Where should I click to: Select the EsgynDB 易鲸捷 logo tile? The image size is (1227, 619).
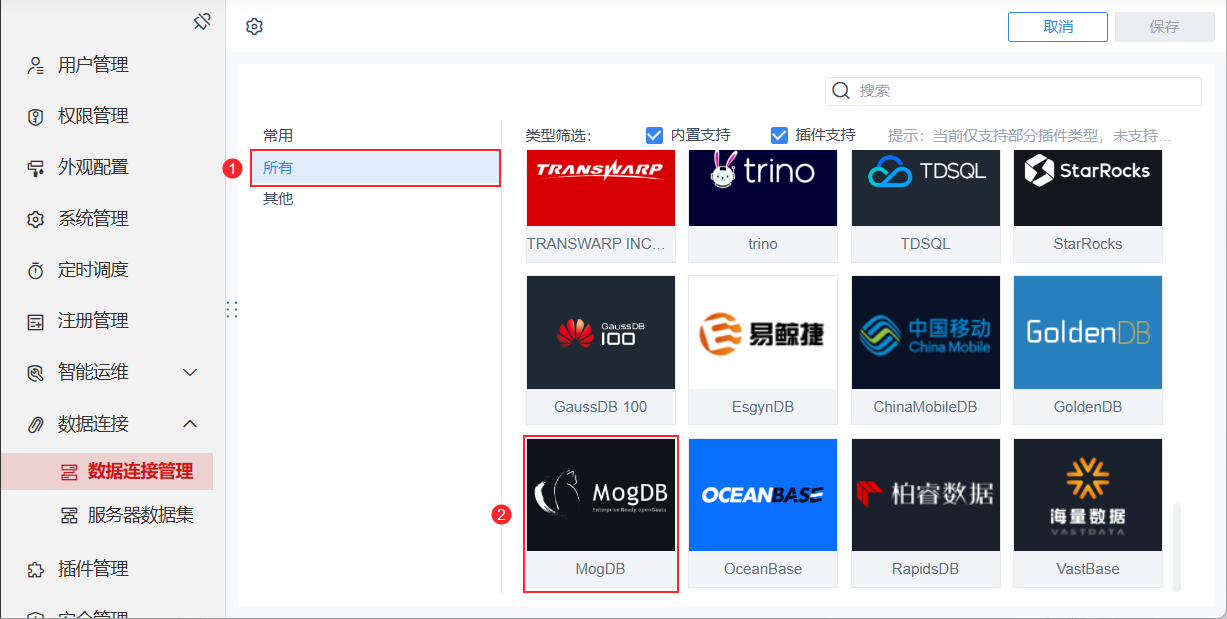tap(763, 333)
